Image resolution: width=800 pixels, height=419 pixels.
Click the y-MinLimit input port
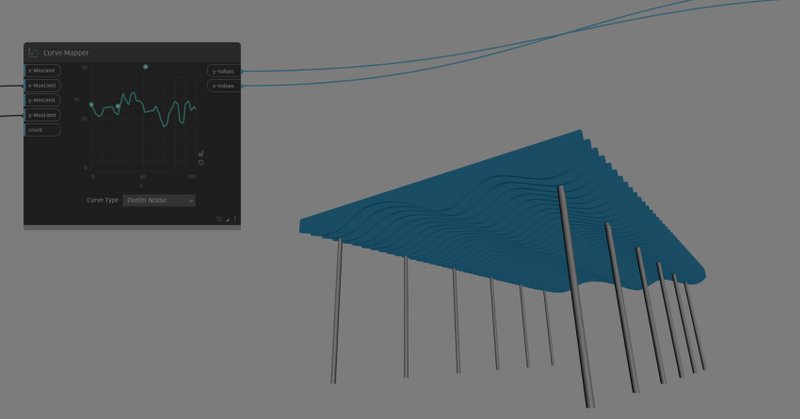click(x=42, y=100)
